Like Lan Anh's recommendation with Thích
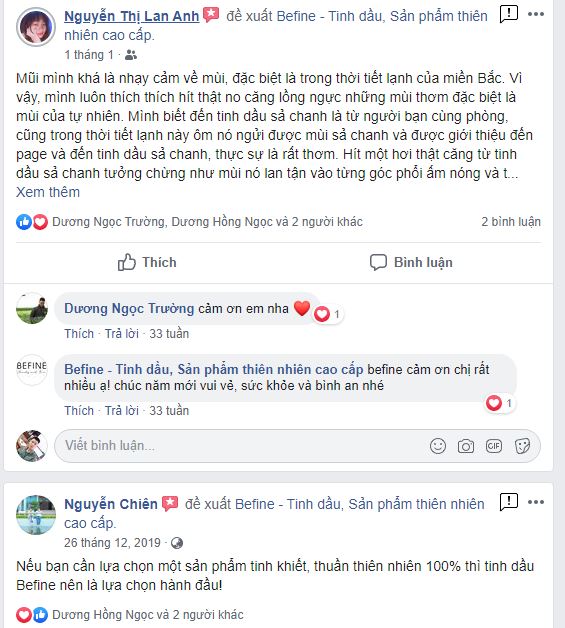565x628 pixels. (x=147, y=262)
